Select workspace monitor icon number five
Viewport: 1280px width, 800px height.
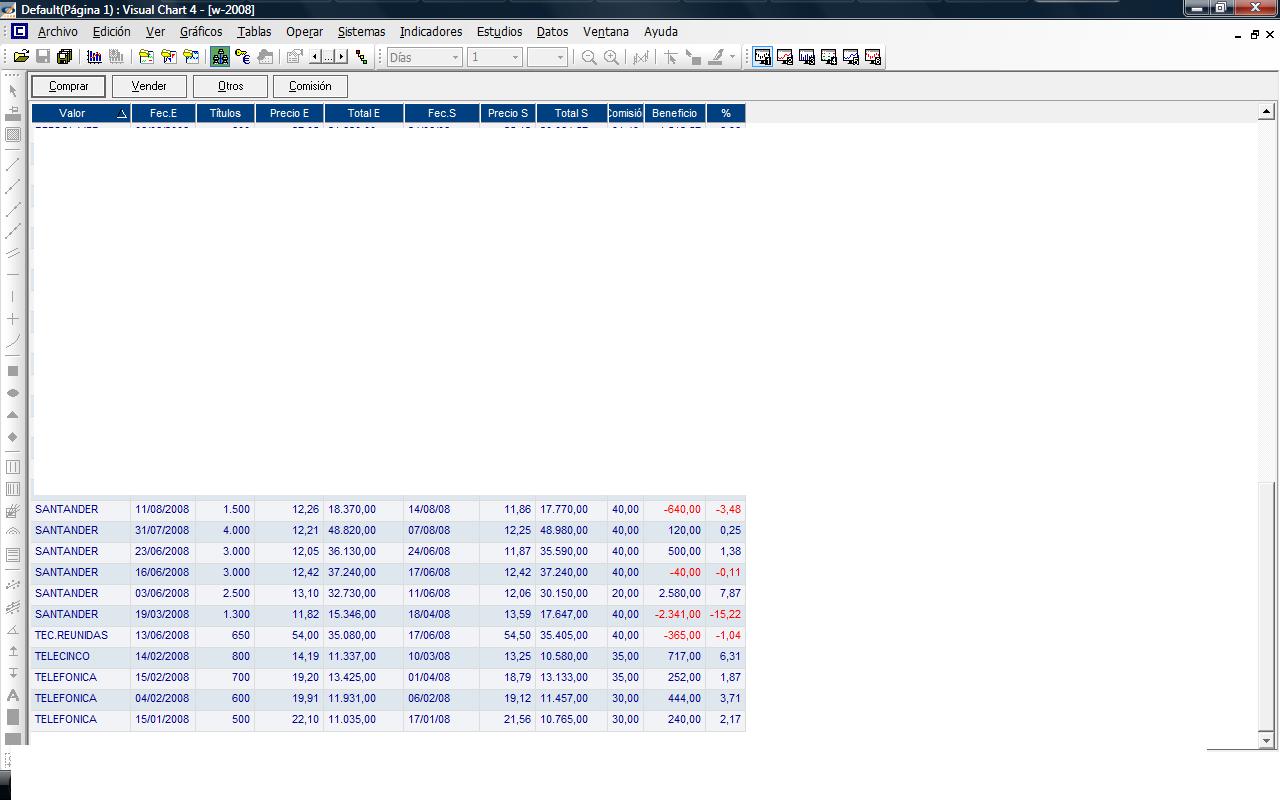click(851, 57)
